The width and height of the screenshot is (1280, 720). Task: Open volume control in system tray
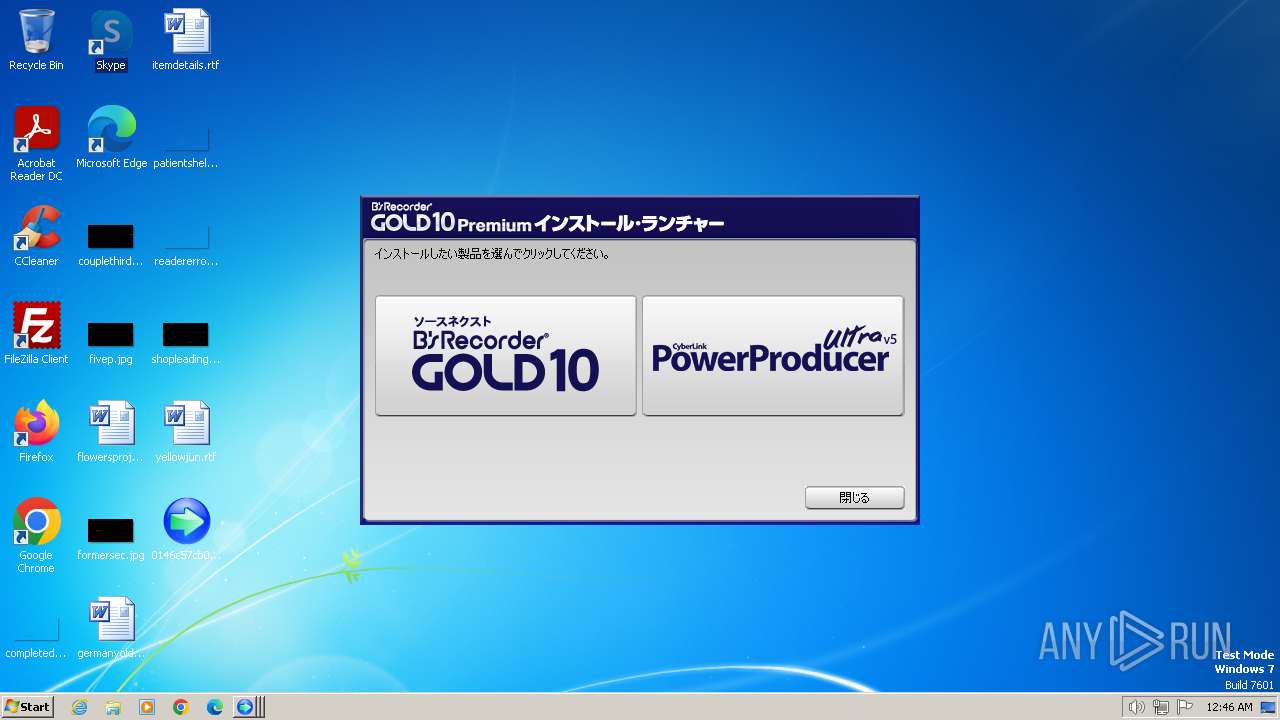1136,707
